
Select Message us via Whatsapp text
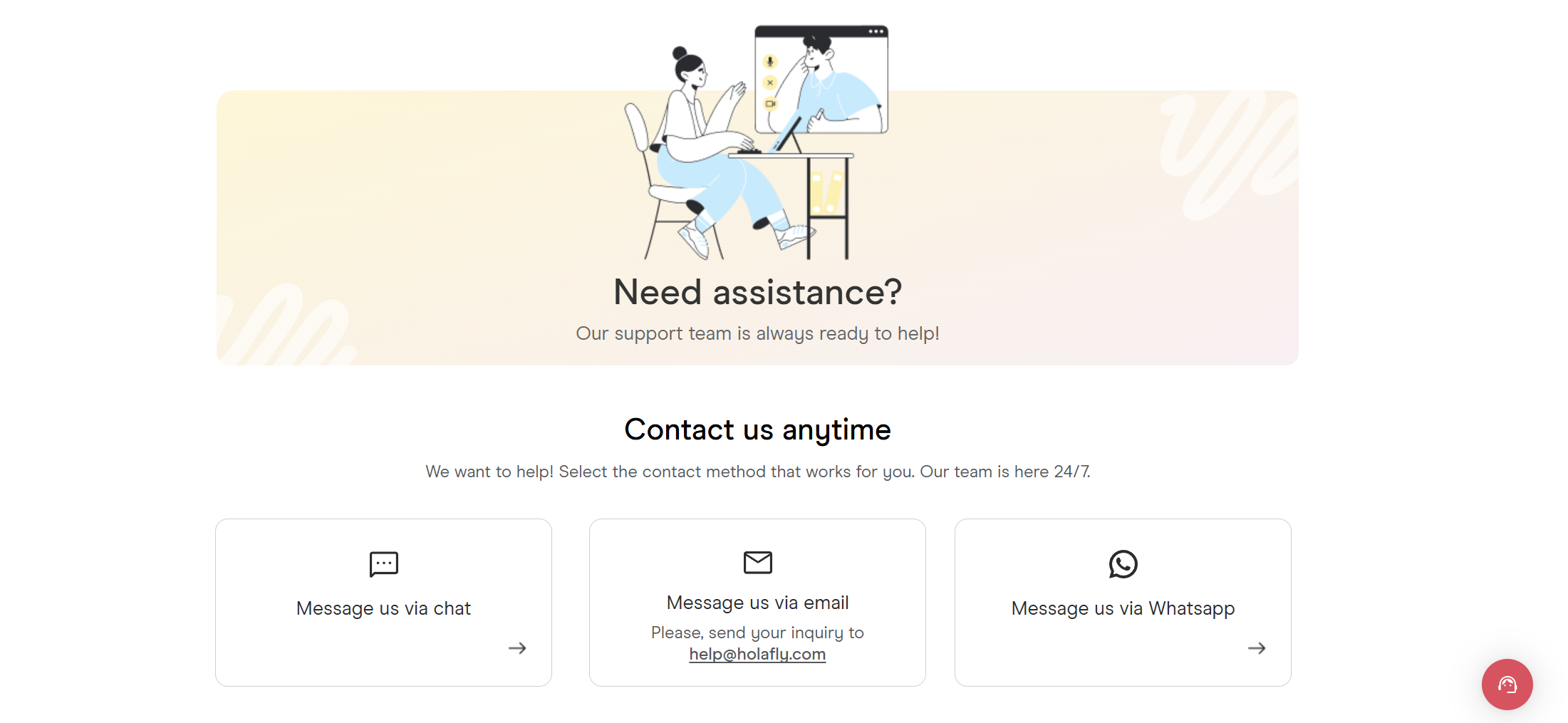coord(1123,608)
